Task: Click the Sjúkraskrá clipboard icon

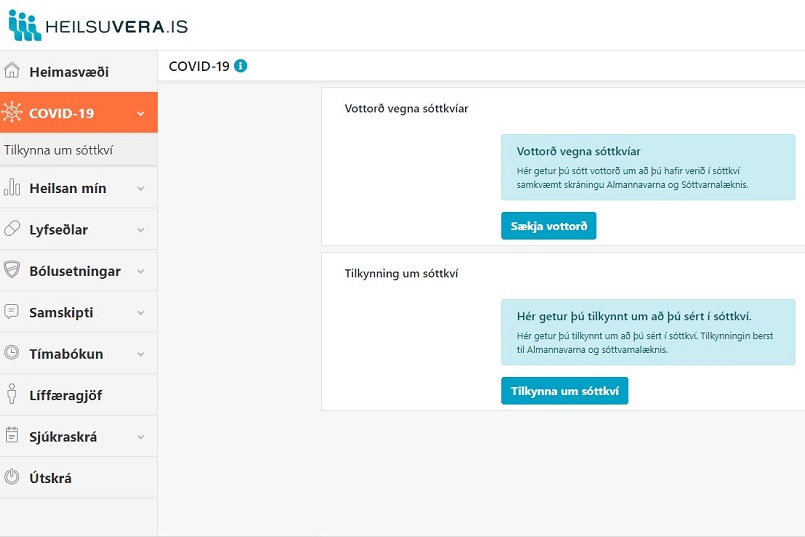Action: click(12, 435)
